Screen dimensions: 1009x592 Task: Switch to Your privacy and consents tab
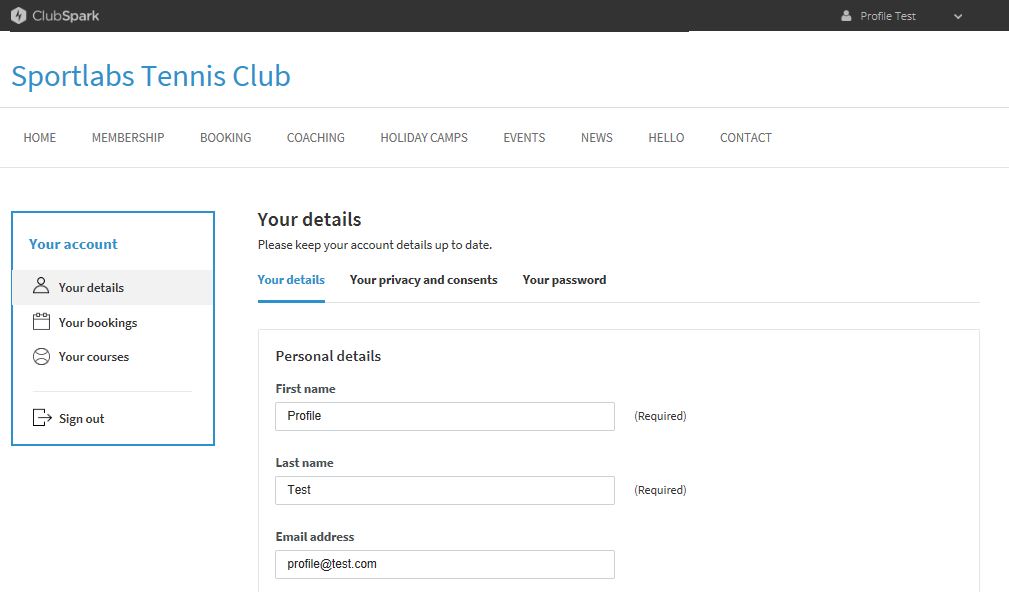pyautogui.click(x=423, y=280)
